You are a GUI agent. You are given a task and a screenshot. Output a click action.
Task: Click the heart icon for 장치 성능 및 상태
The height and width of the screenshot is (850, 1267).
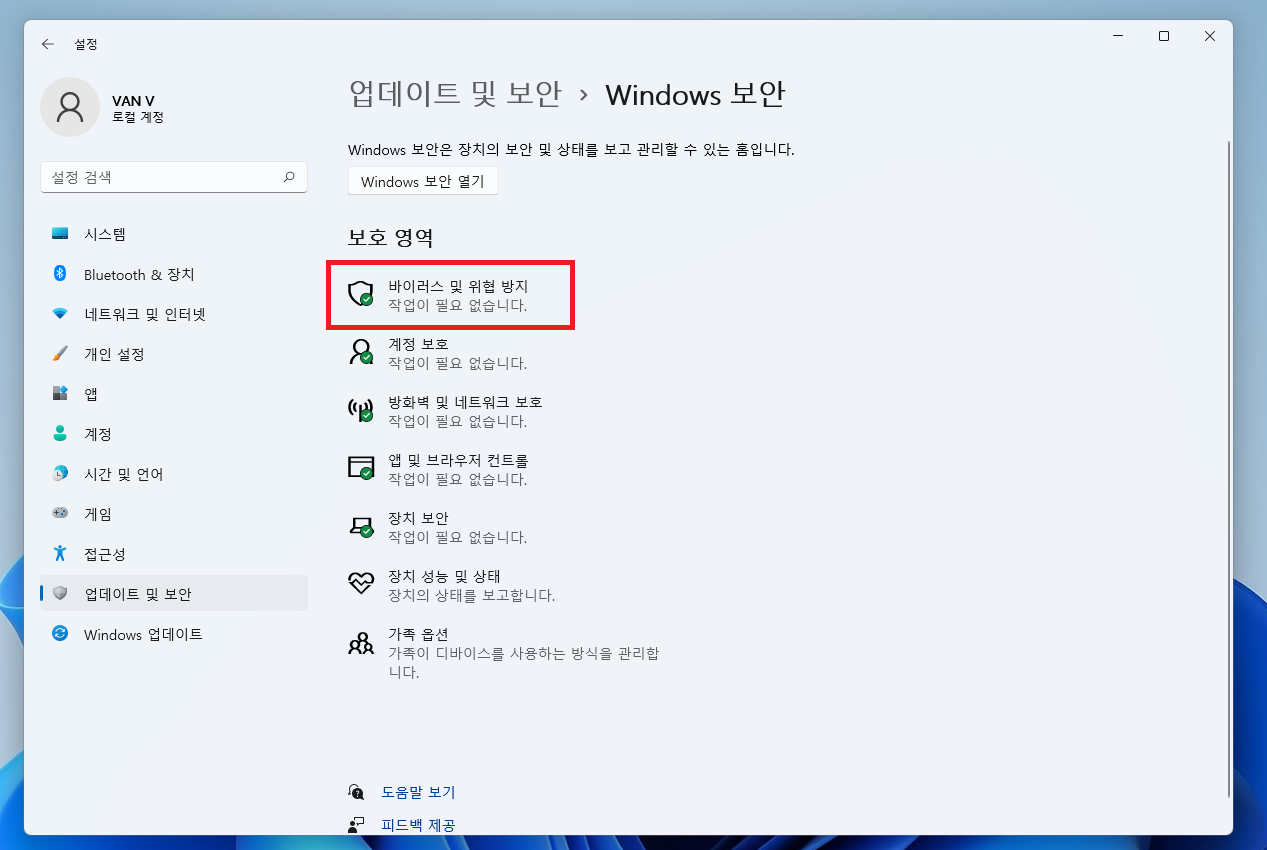click(360, 584)
